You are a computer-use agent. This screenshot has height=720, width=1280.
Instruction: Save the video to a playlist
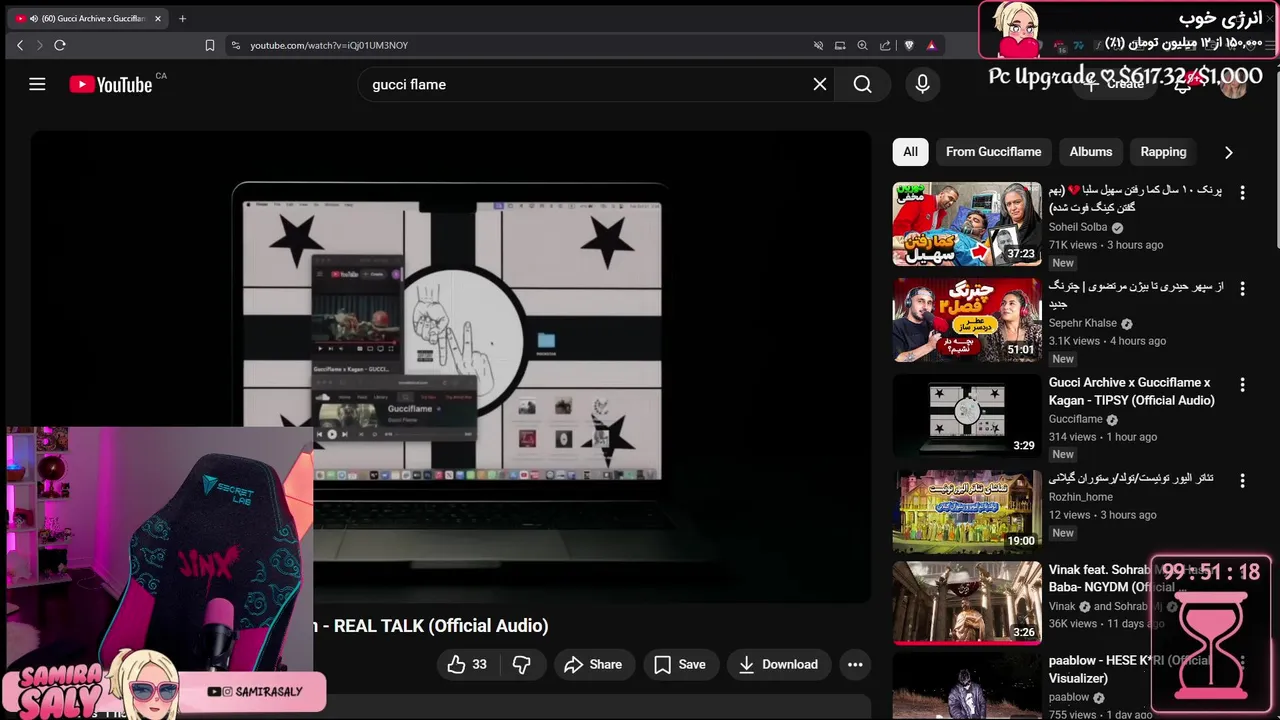(x=680, y=664)
